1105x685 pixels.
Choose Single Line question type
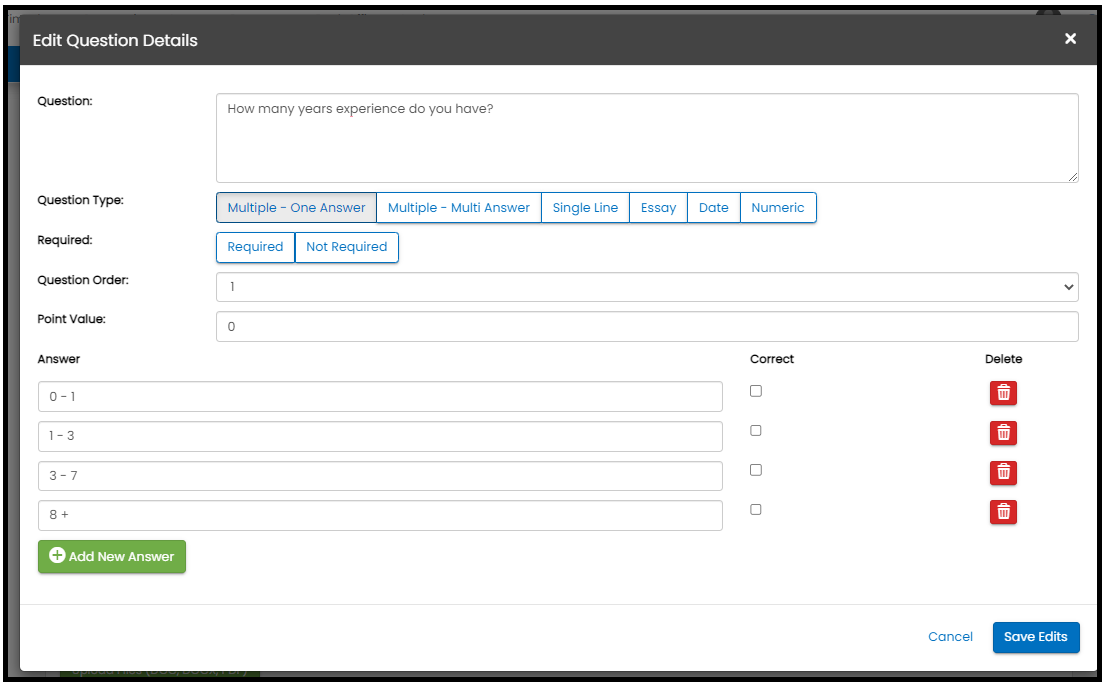tap(585, 208)
